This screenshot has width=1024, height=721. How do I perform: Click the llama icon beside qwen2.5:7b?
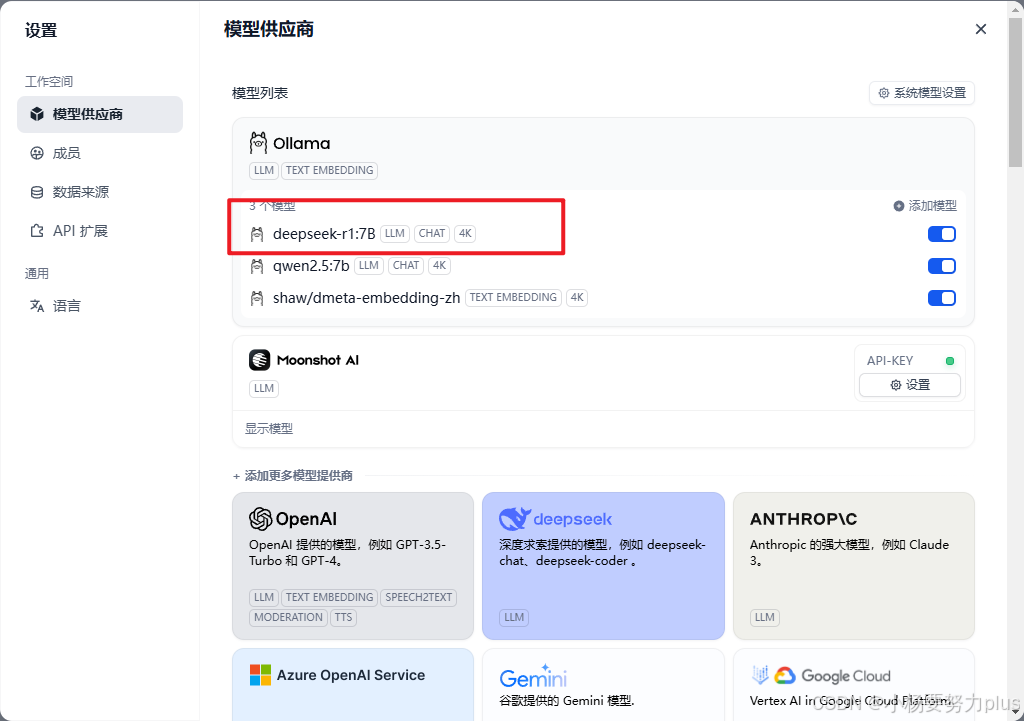click(257, 266)
